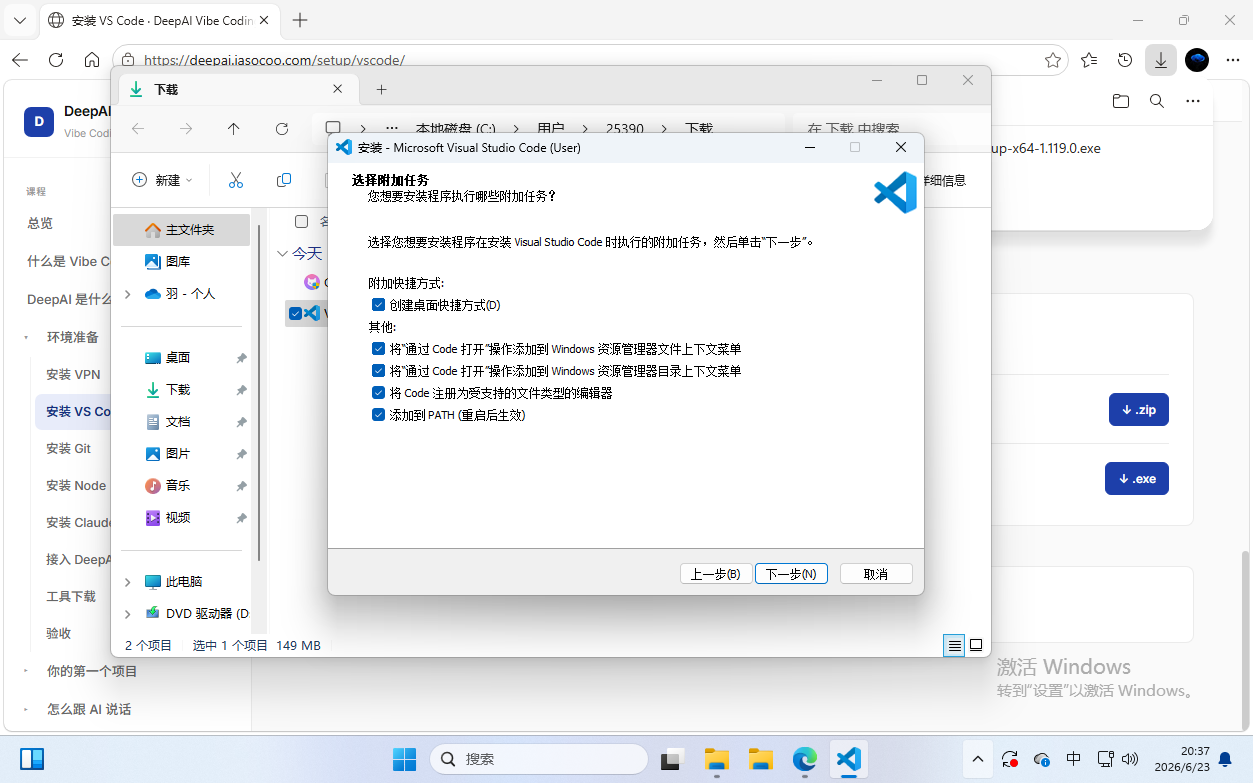Reload the browser page
The height and width of the screenshot is (783, 1253).
point(56,60)
